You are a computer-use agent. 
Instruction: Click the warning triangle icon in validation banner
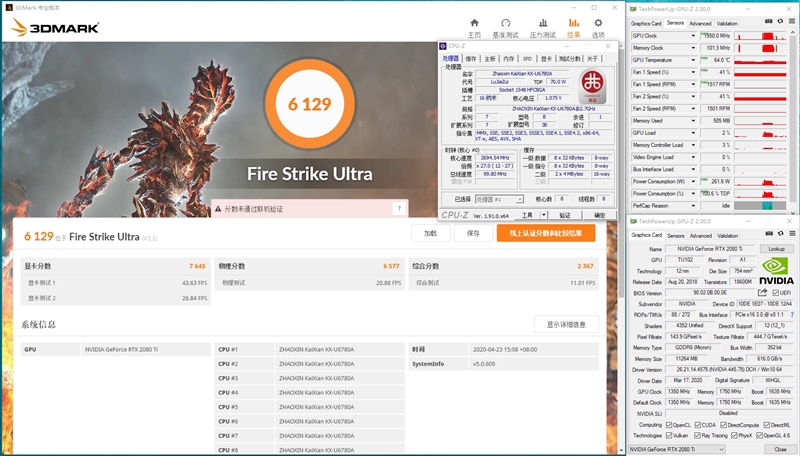pos(218,209)
